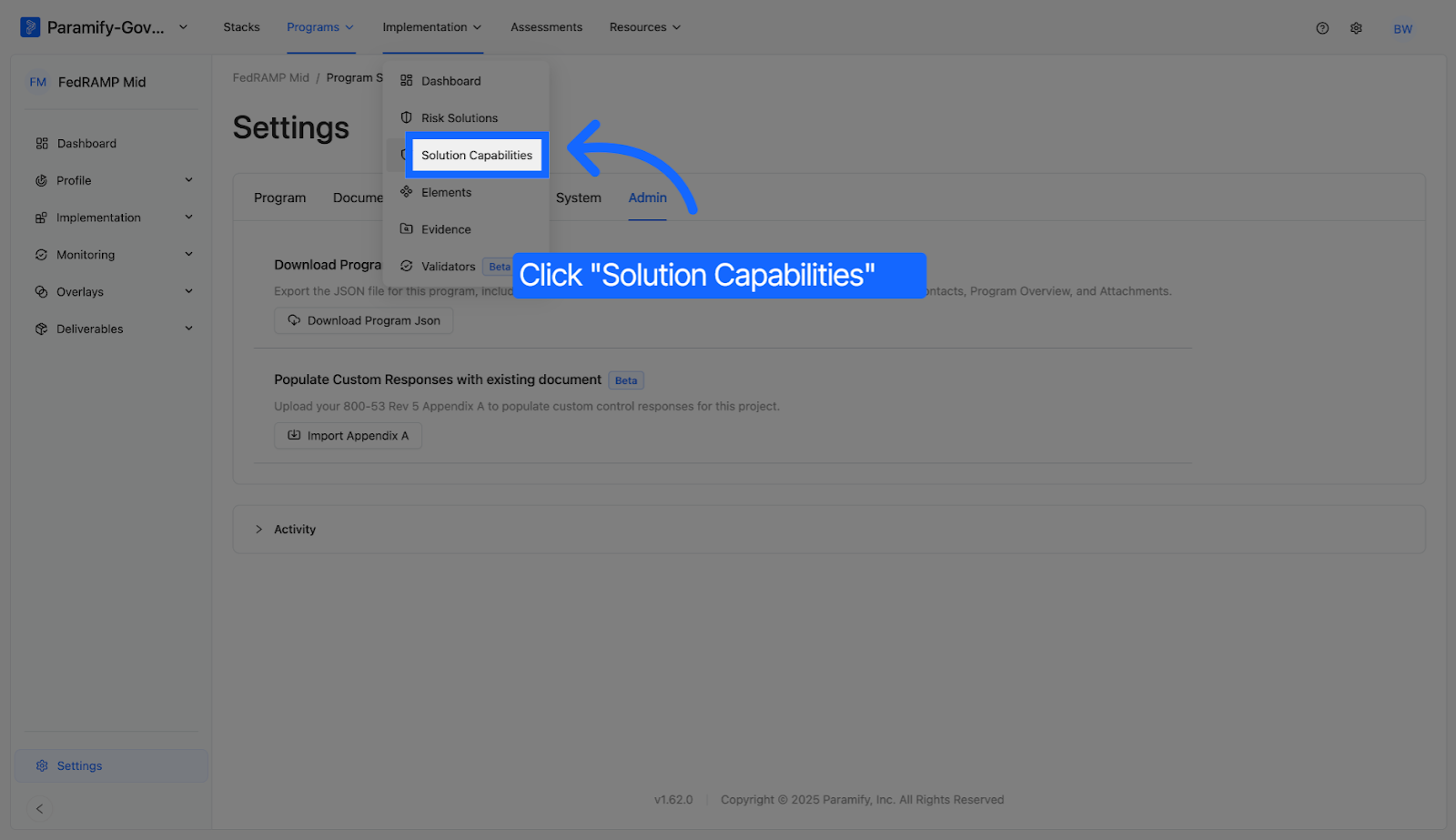This screenshot has height=840, width=1456.
Task: Switch to the Program settings tab
Action: click(279, 198)
